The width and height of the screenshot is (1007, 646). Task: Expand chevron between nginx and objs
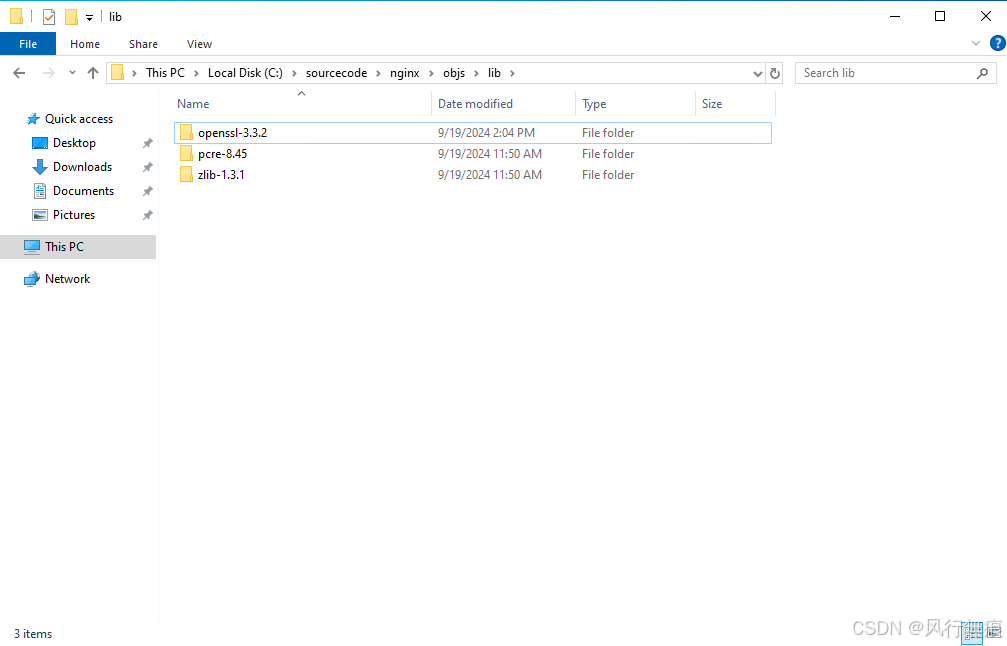[x=432, y=73]
